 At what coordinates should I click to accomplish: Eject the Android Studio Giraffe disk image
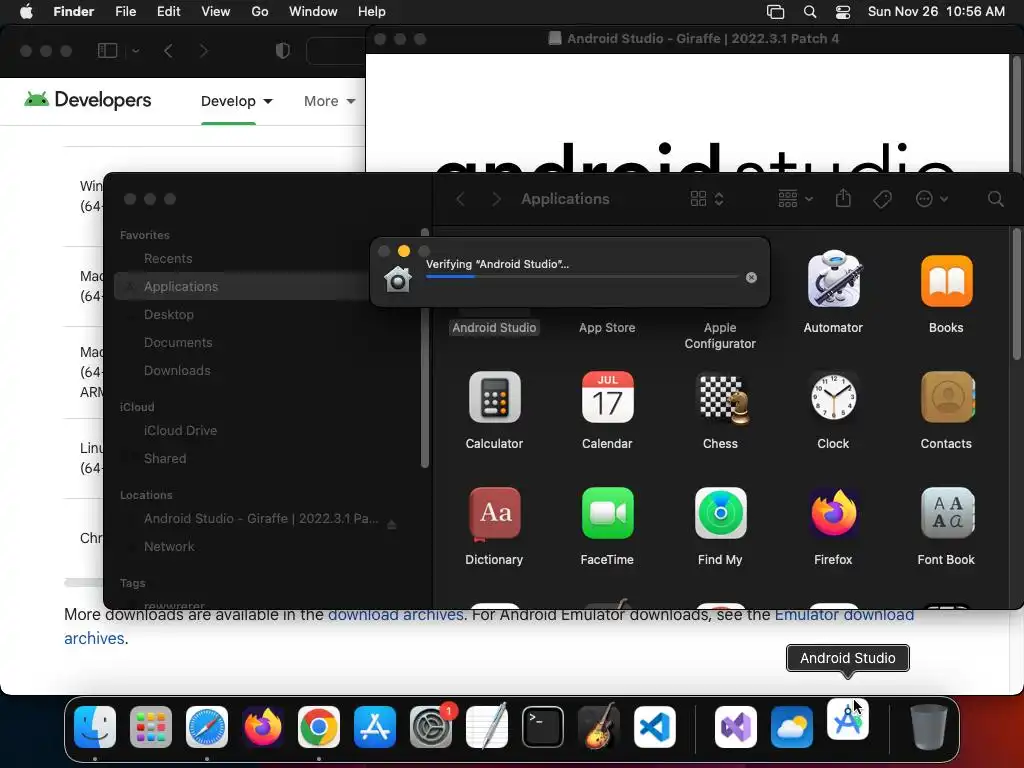[x=392, y=524]
